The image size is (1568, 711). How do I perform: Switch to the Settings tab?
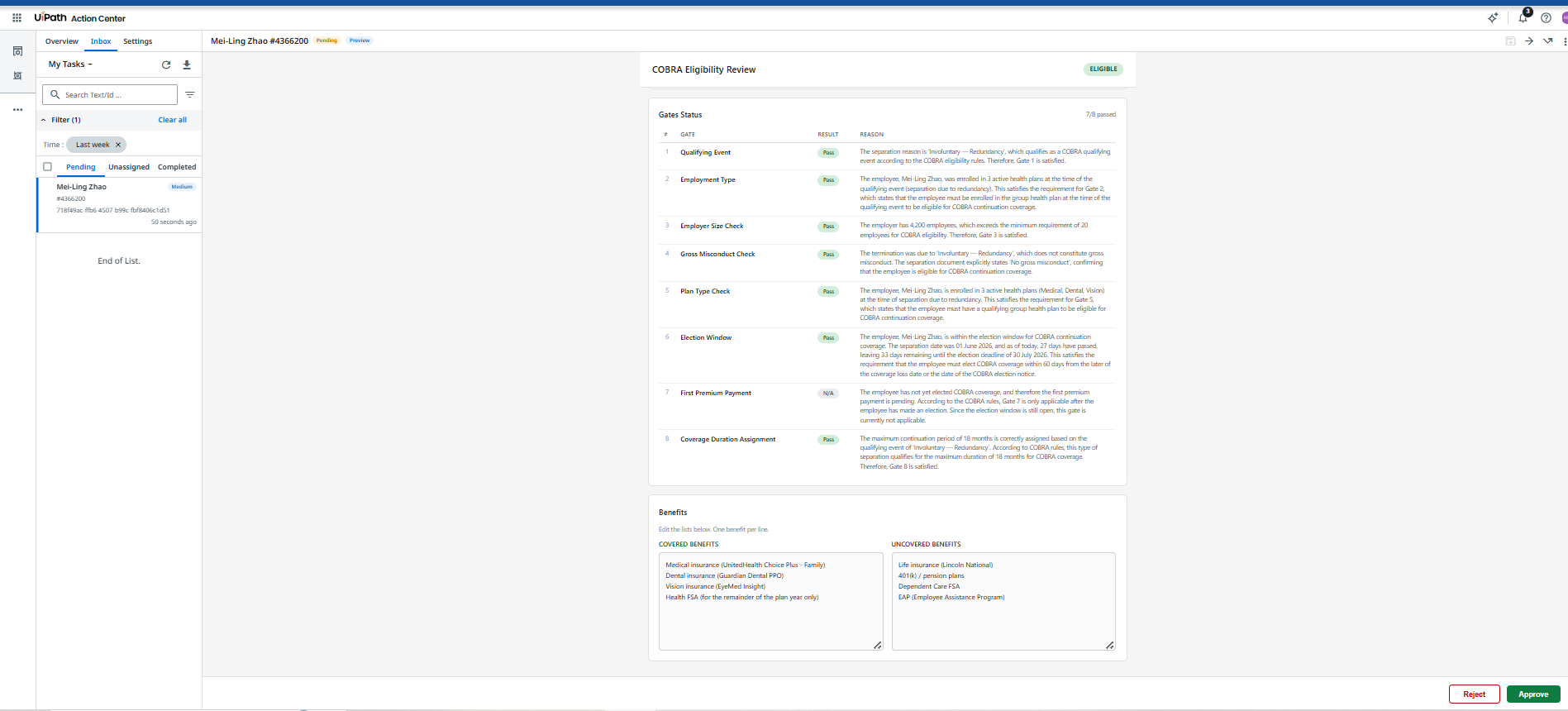138,41
